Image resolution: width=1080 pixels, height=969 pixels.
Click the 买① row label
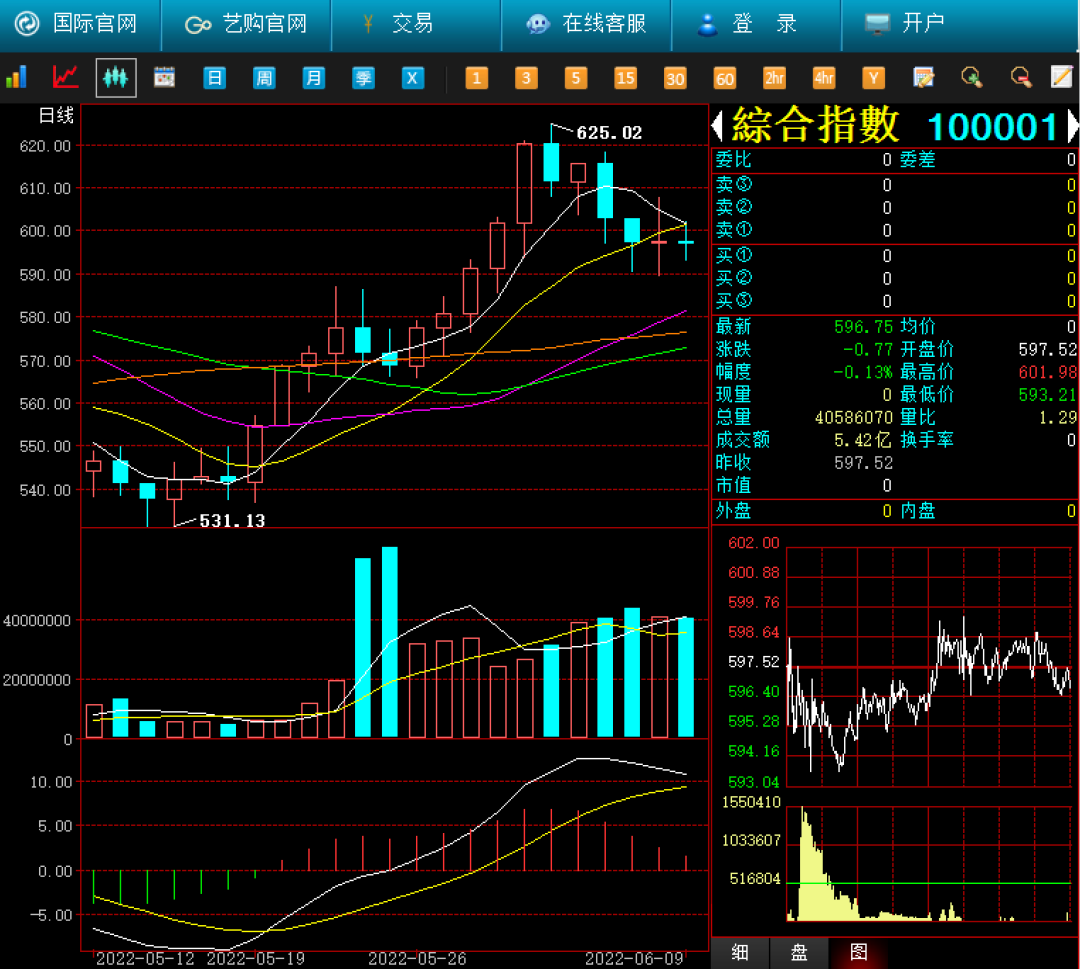click(734, 256)
